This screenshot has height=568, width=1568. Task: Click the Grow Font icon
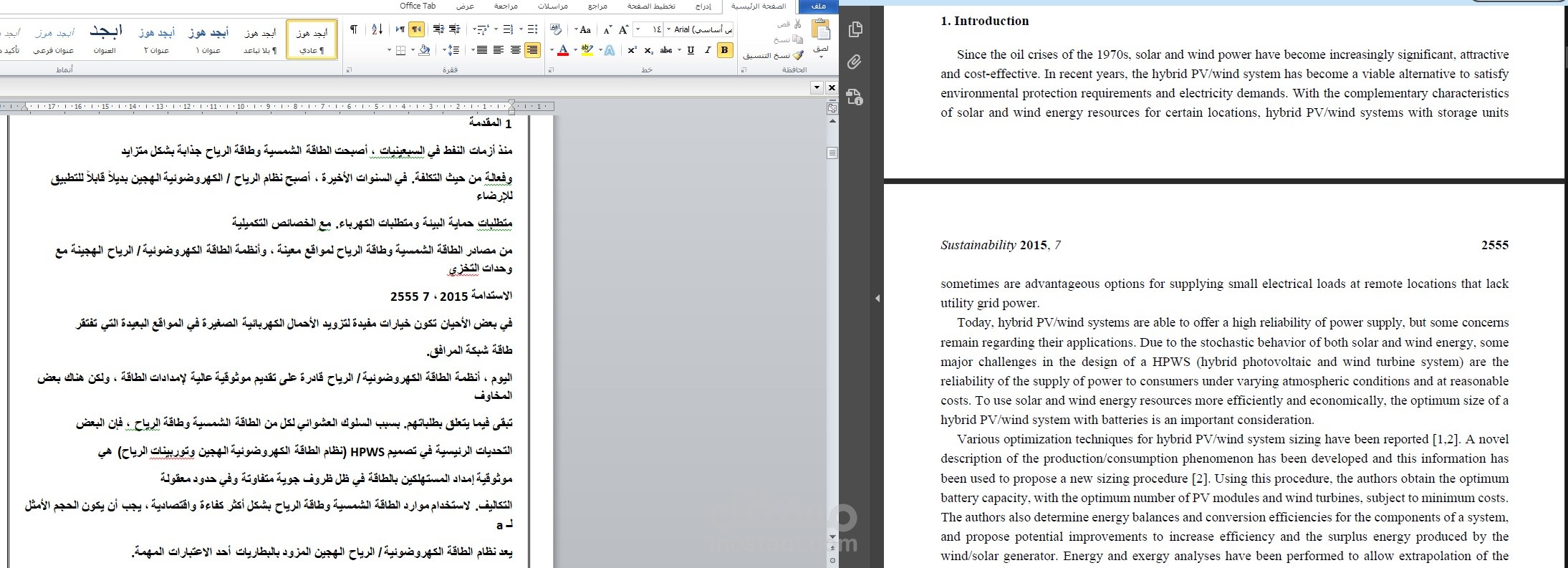coord(623,29)
